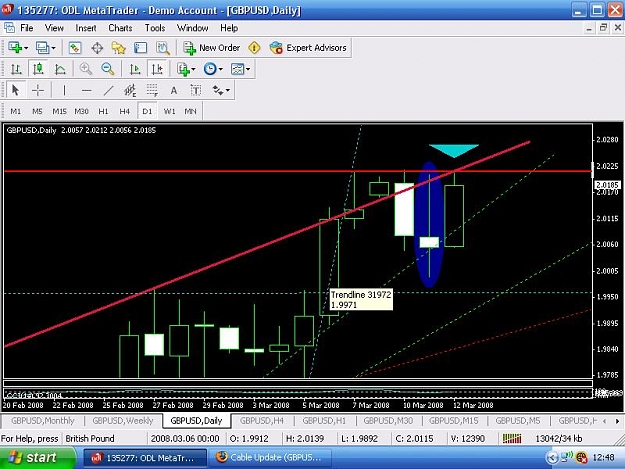This screenshot has height=469, width=625.
Task: Switch to candlestick chart display
Action: coord(38,69)
